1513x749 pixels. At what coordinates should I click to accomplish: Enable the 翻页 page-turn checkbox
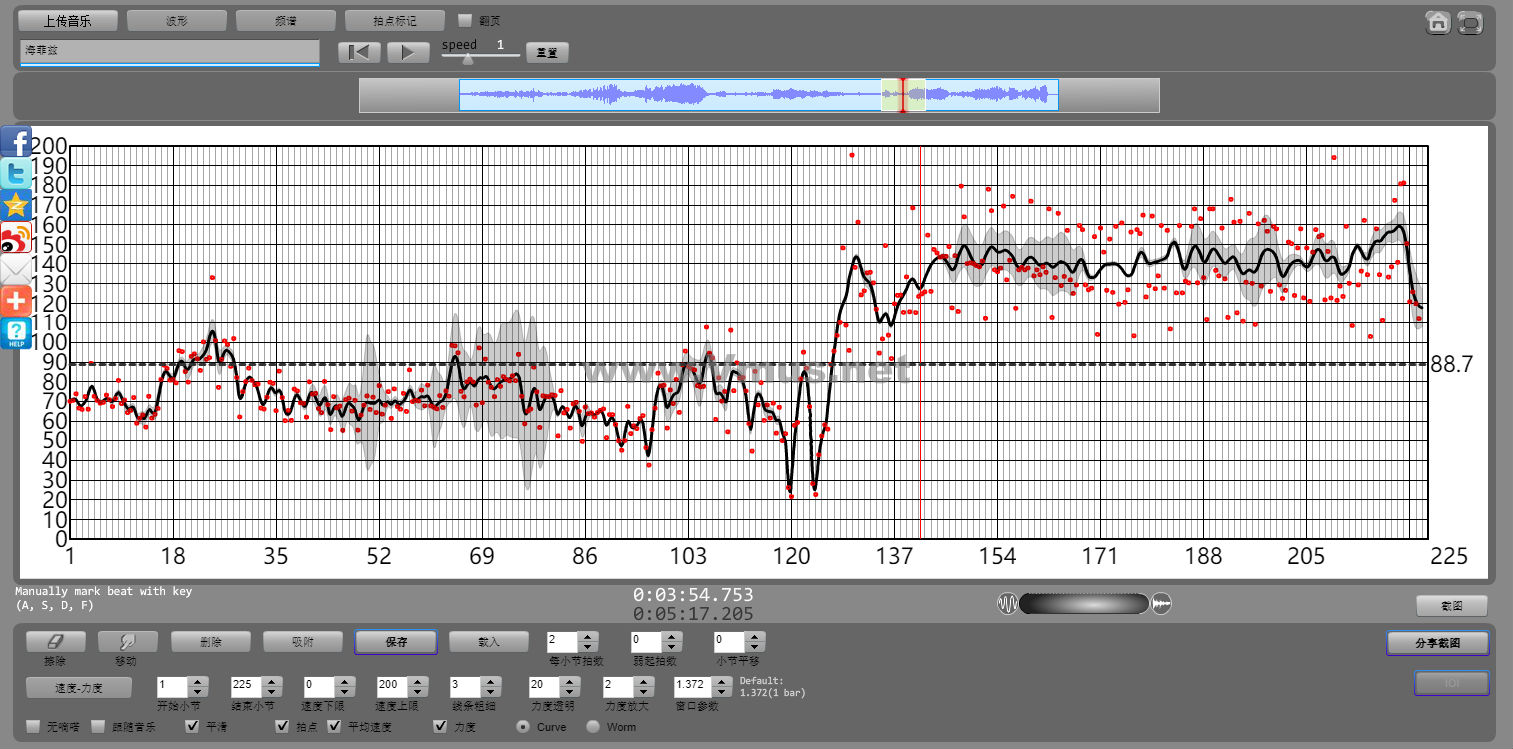[x=464, y=20]
